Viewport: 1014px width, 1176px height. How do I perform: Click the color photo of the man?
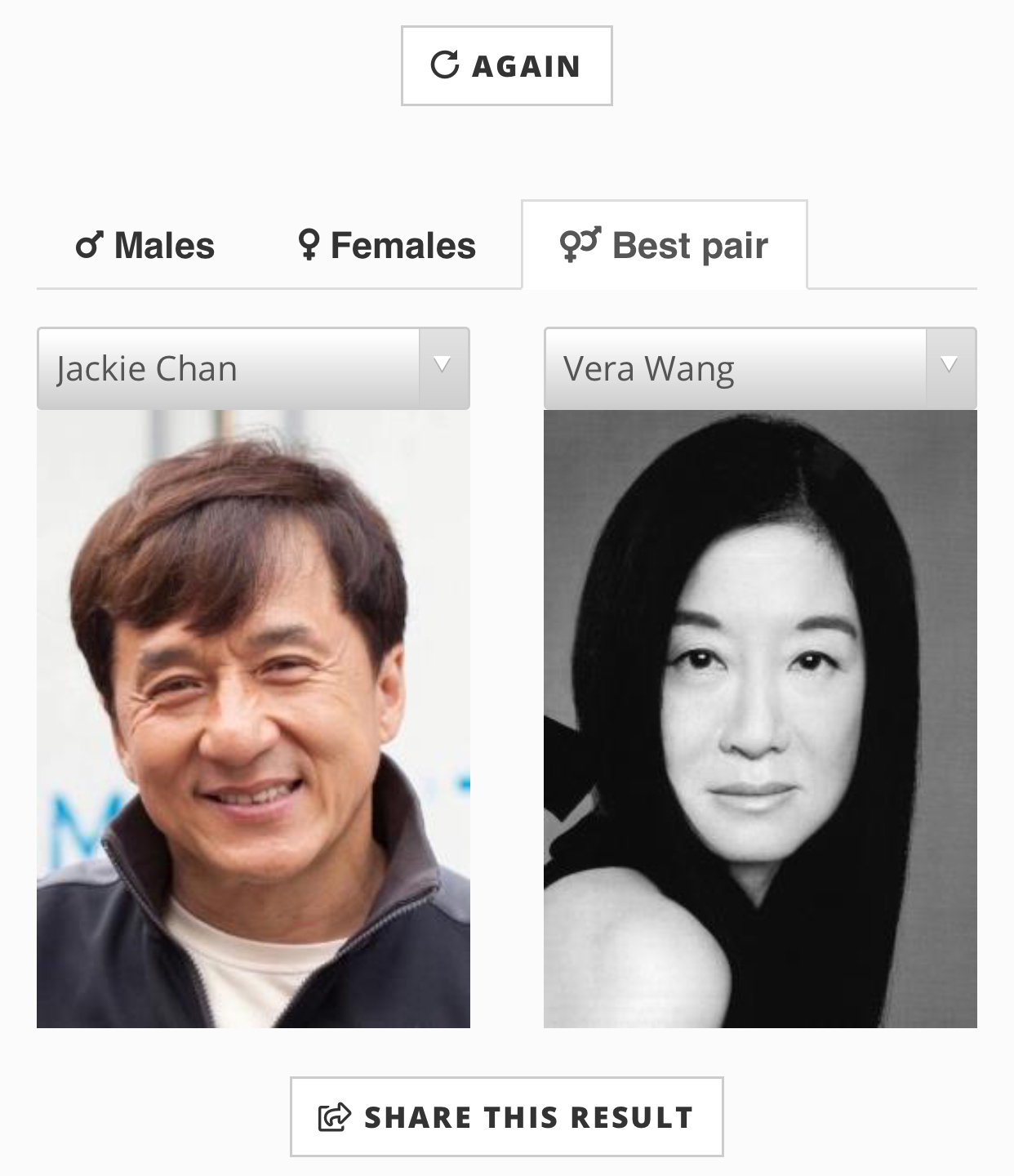(x=253, y=719)
